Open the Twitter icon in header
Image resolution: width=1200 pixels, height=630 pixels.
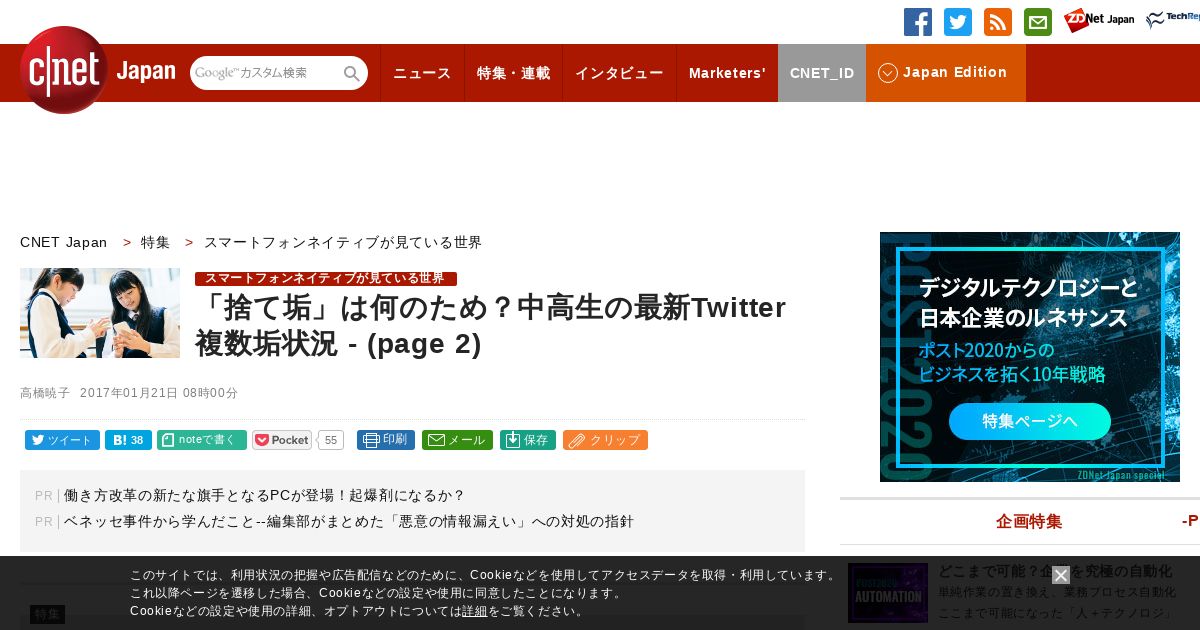[958, 22]
